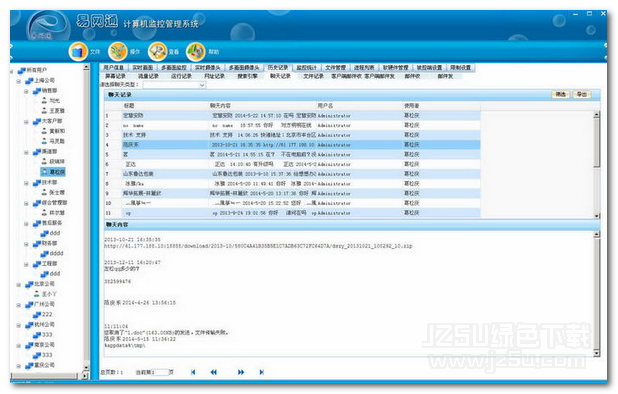
Task: Click the 重庆公司 group icon
Action: click(x=29, y=366)
